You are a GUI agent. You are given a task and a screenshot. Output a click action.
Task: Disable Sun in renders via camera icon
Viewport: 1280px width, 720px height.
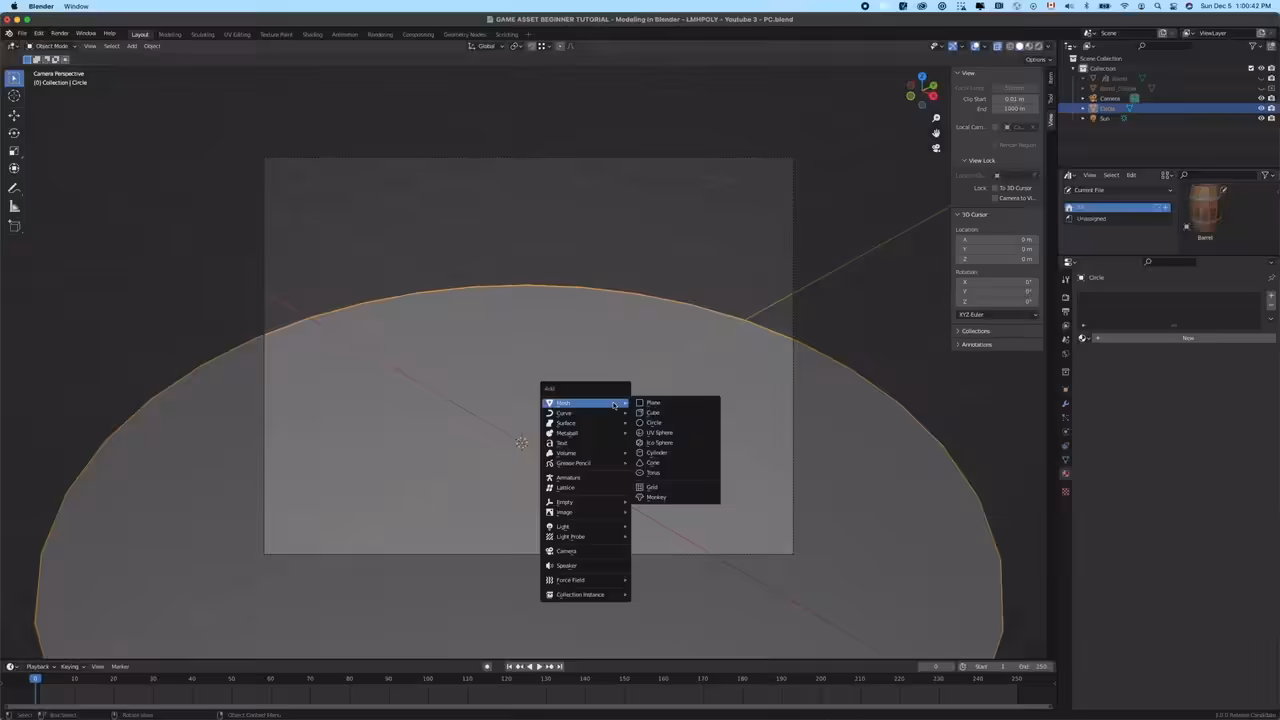coord(1271,118)
